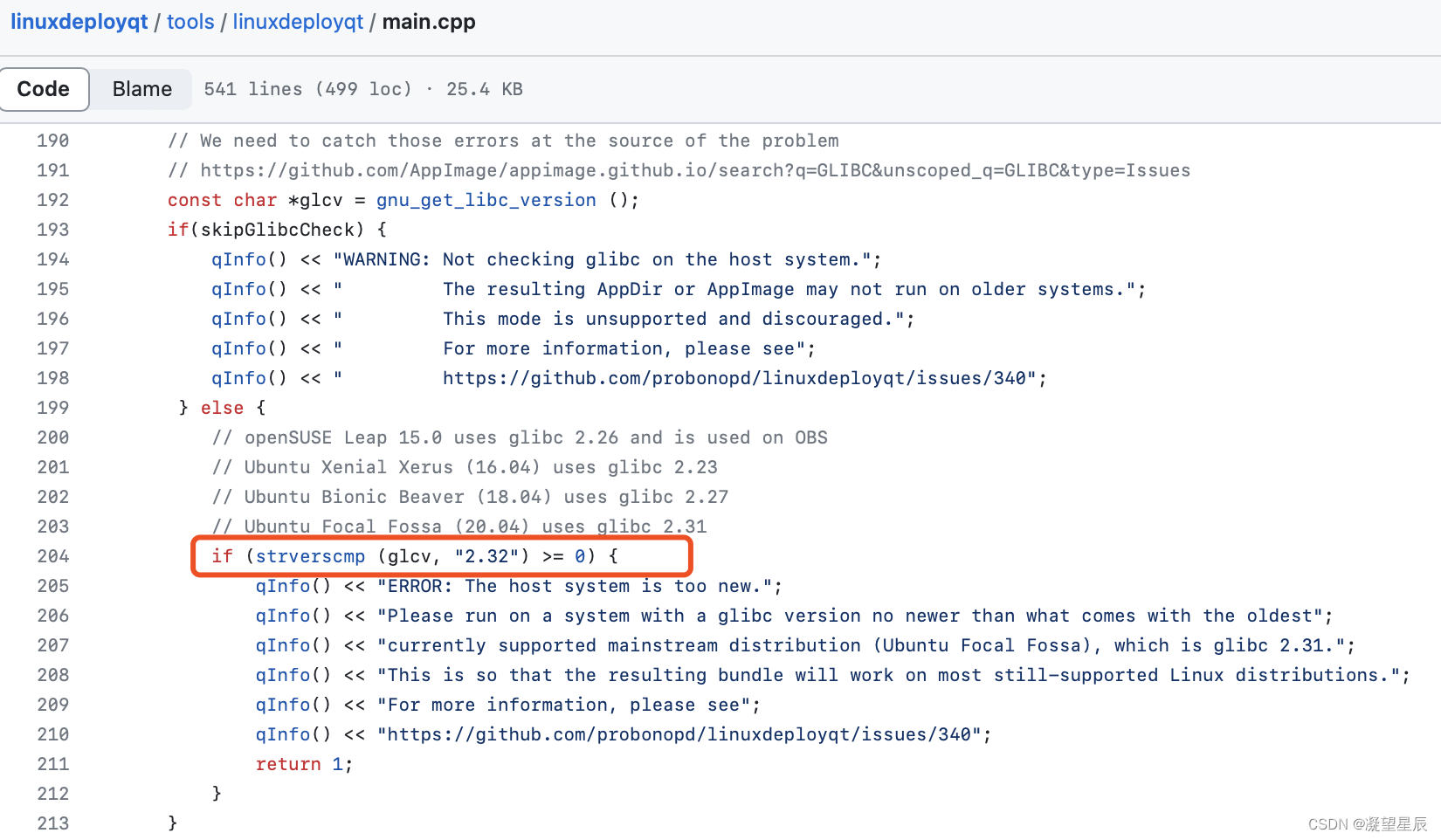Click the 25.4 KB file size text

click(x=485, y=89)
